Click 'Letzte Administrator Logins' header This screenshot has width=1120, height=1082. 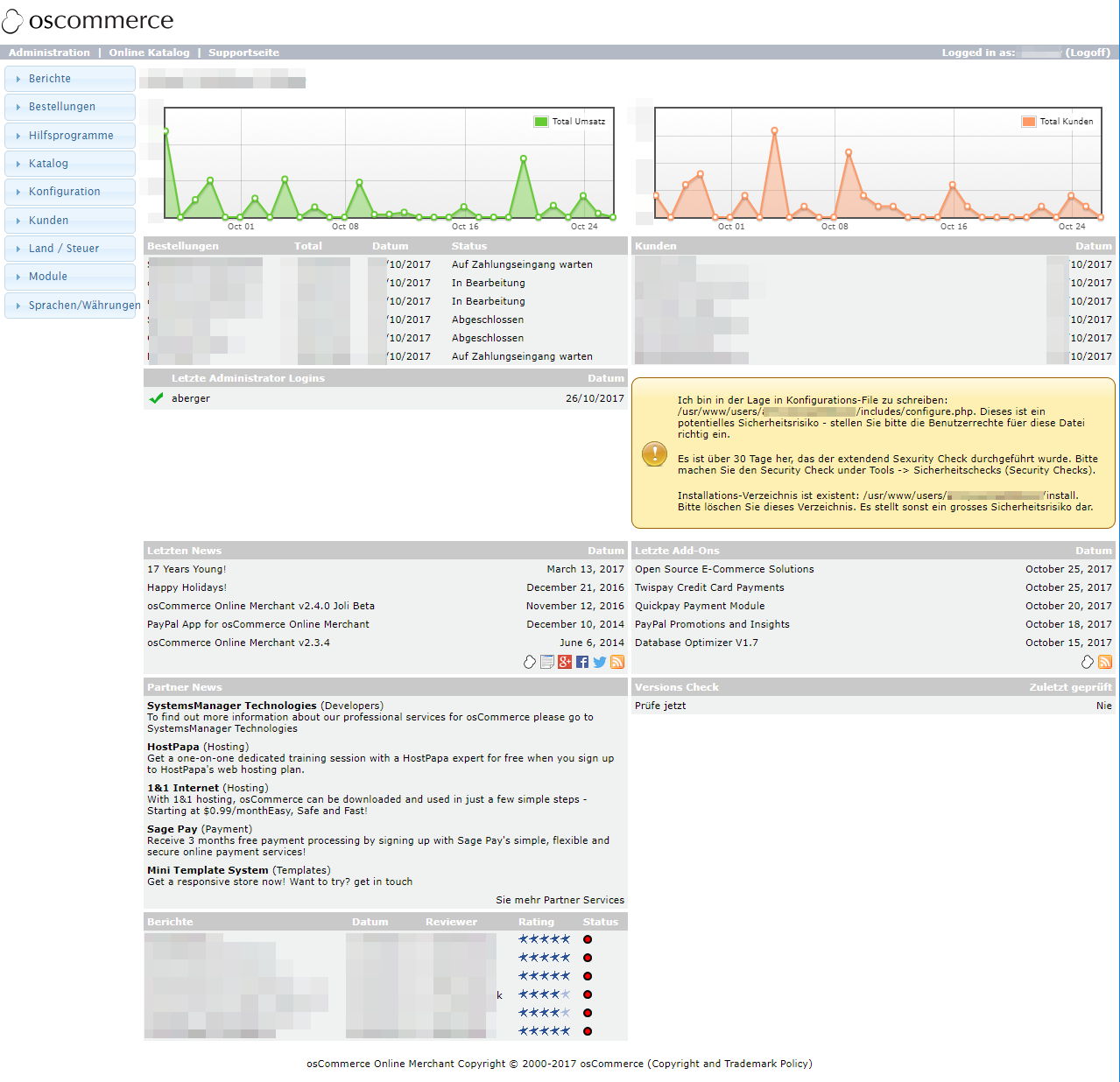[248, 378]
